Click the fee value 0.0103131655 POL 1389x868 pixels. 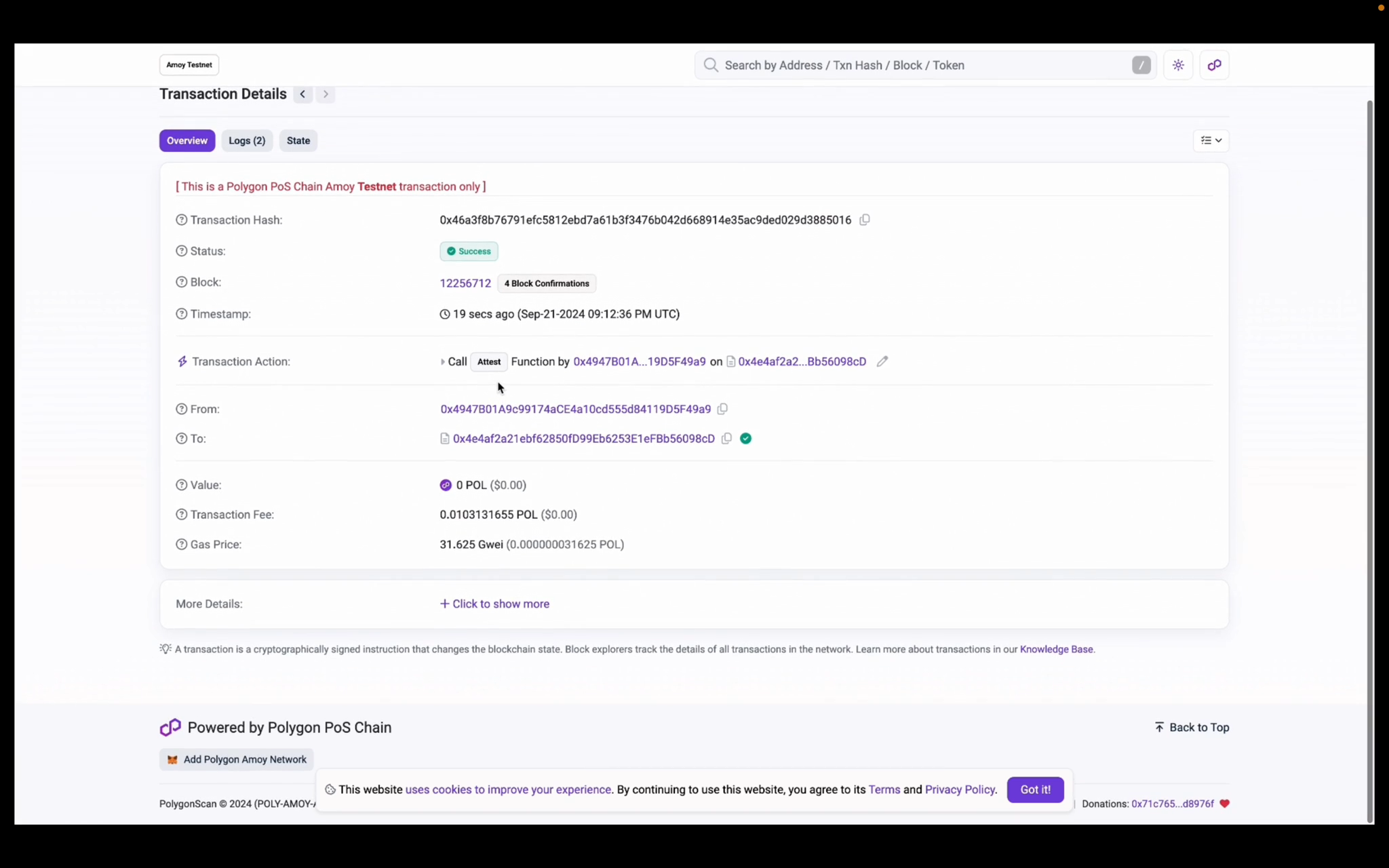[x=488, y=515]
